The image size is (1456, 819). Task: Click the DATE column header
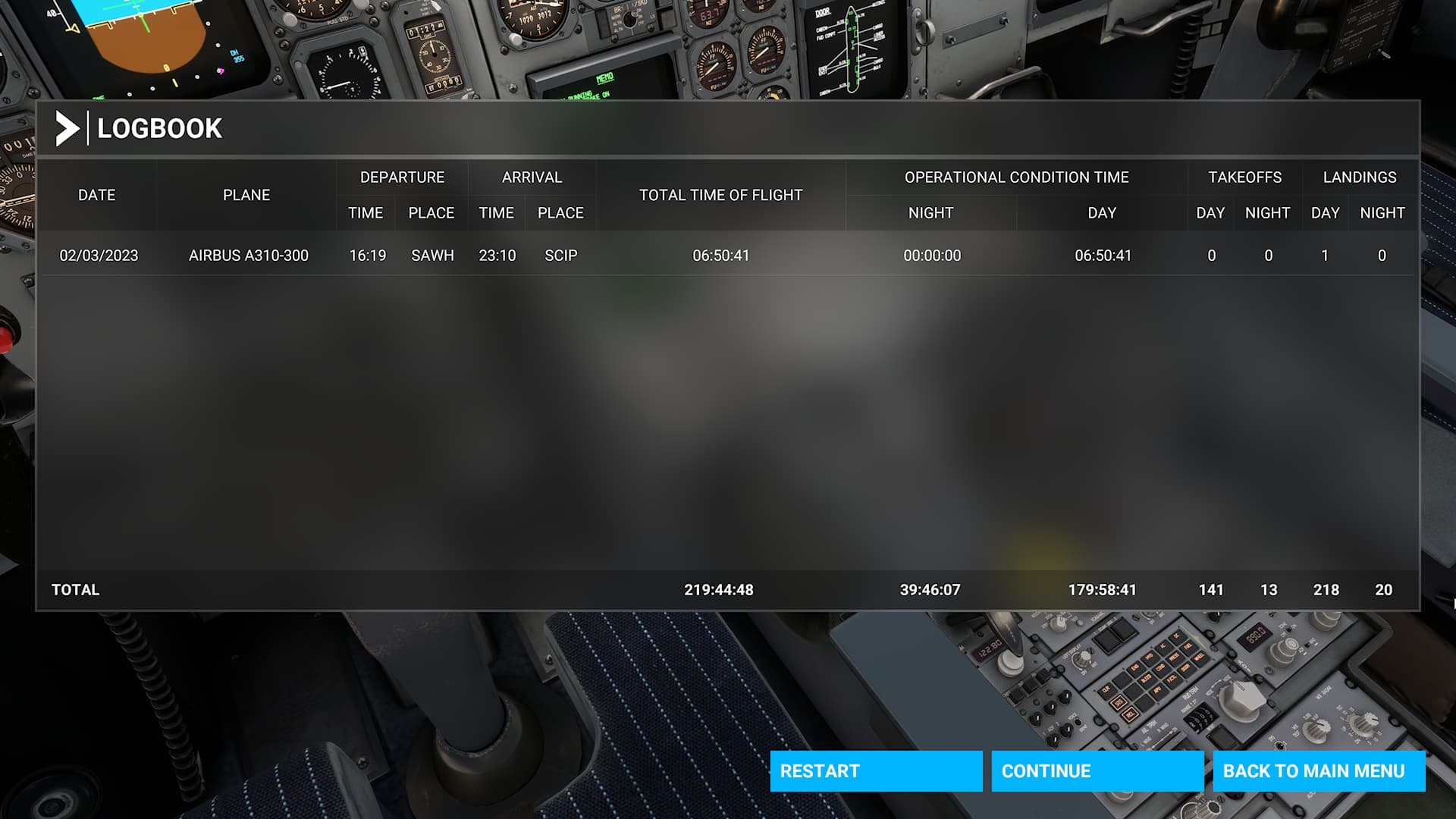point(96,195)
